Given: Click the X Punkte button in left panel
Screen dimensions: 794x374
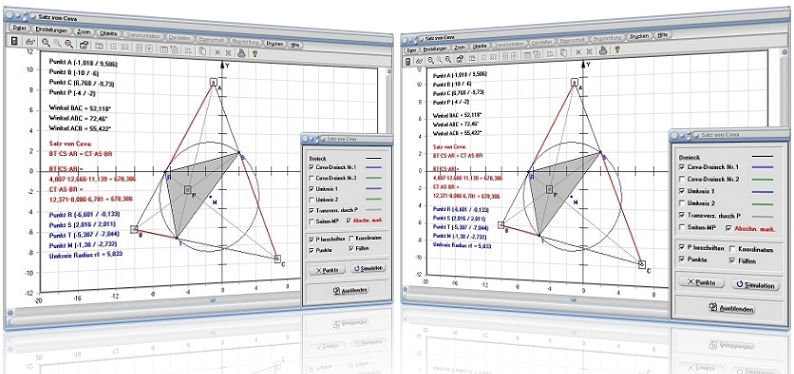Looking at the screenshot, I should click(x=327, y=270).
